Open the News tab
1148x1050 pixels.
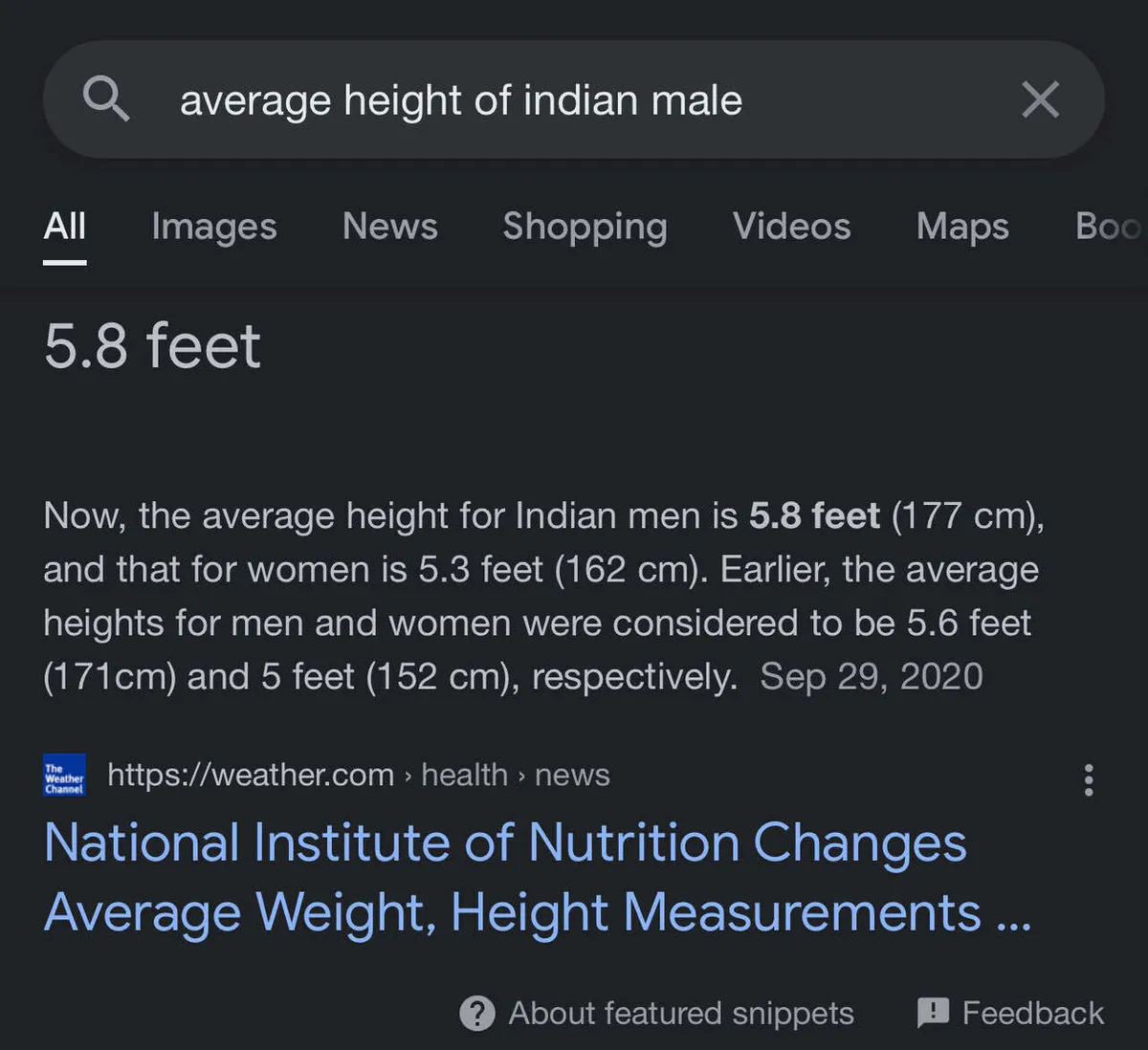[389, 227]
